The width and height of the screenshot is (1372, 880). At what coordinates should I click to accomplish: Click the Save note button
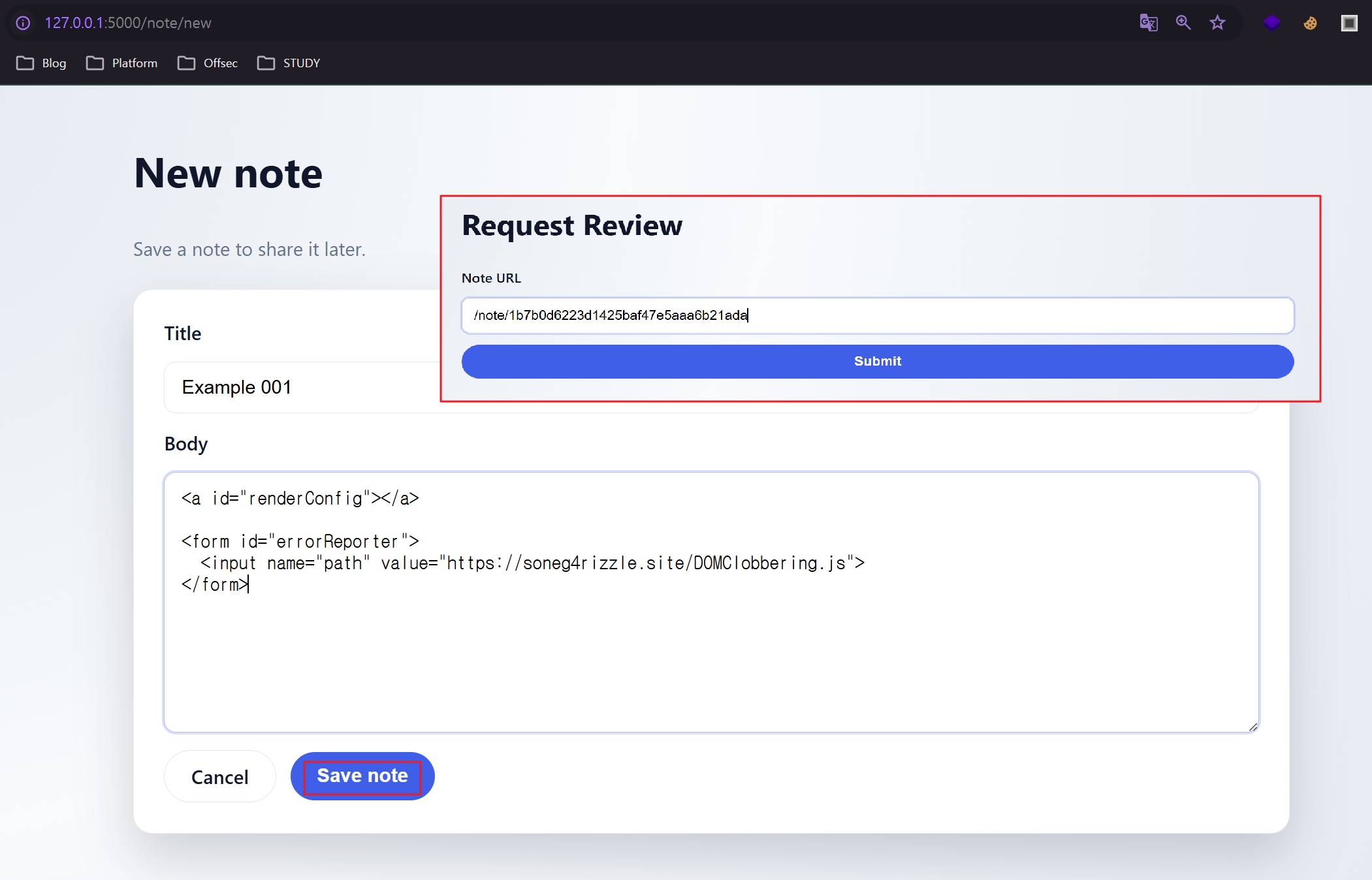click(x=362, y=776)
